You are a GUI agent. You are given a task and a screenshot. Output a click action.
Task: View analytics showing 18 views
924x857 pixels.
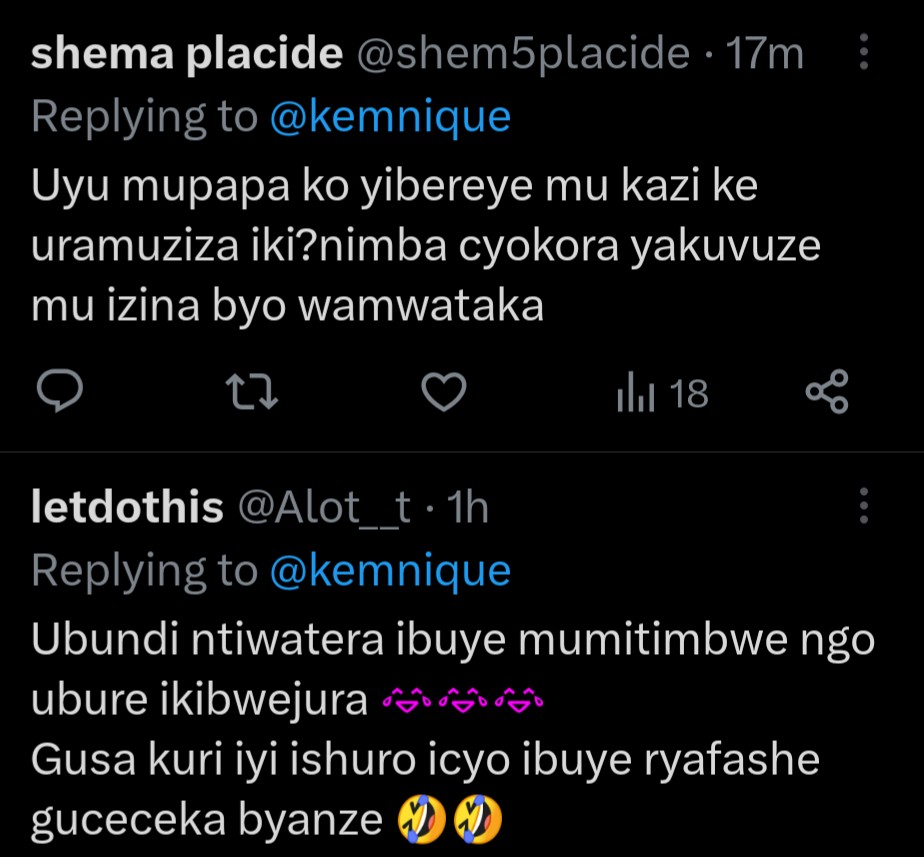[661, 394]
